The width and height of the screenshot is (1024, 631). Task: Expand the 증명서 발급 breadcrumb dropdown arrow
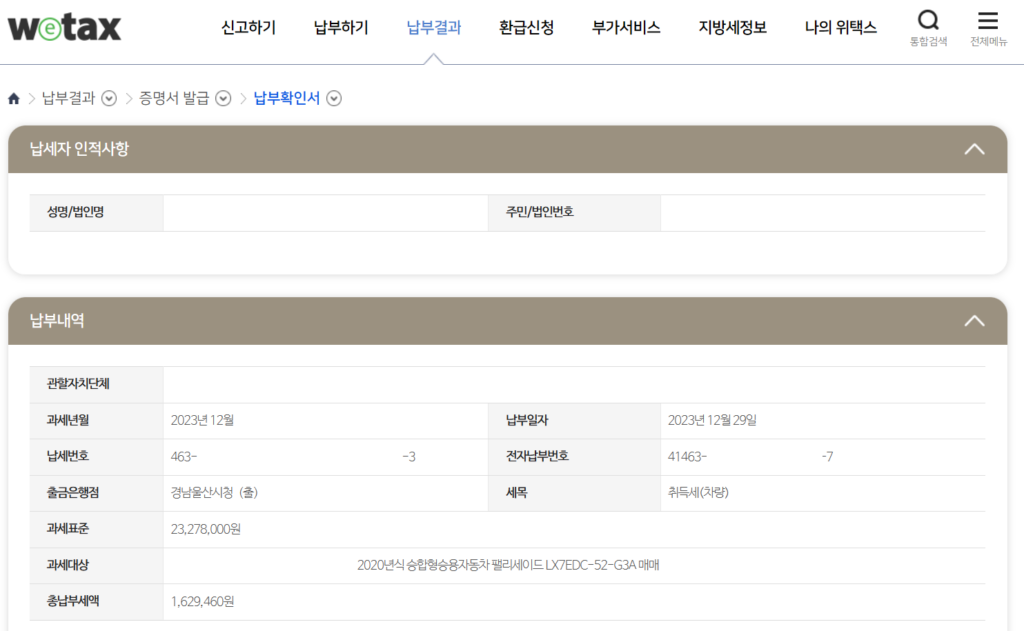tap(222, 98)
